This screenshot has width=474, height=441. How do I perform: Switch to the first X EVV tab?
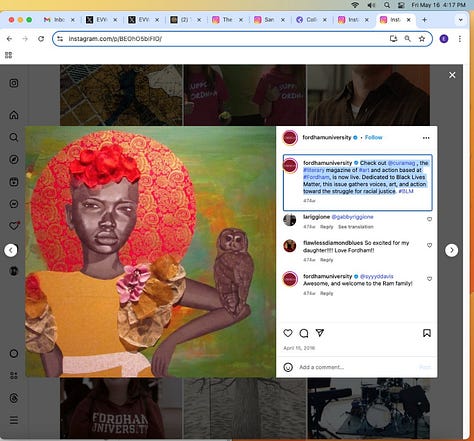[97, 20]
